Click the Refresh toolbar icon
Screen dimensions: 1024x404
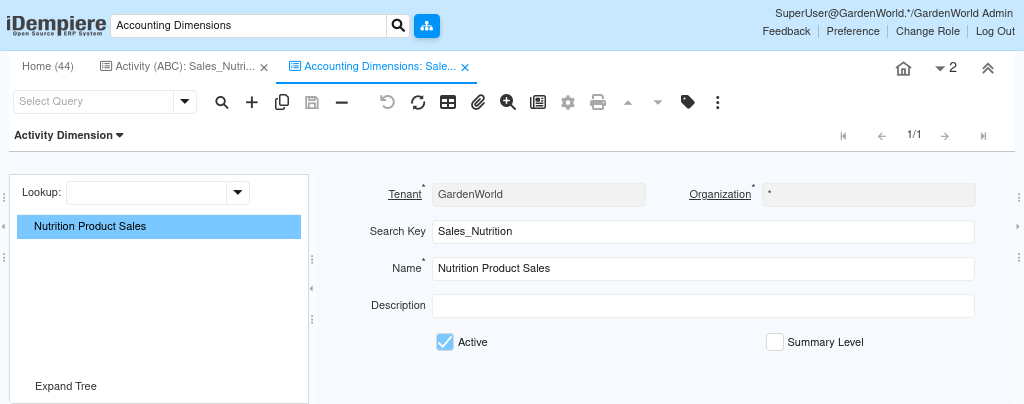tap(418, 102)
